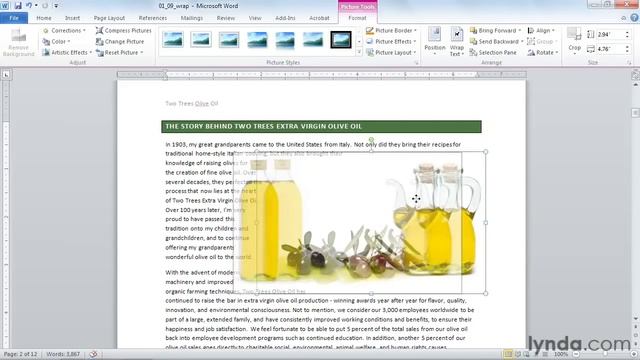The height and width of the screenshot is (360, 640).
Task: Apply the second picture style thumbnail
Action: [201, 40]
